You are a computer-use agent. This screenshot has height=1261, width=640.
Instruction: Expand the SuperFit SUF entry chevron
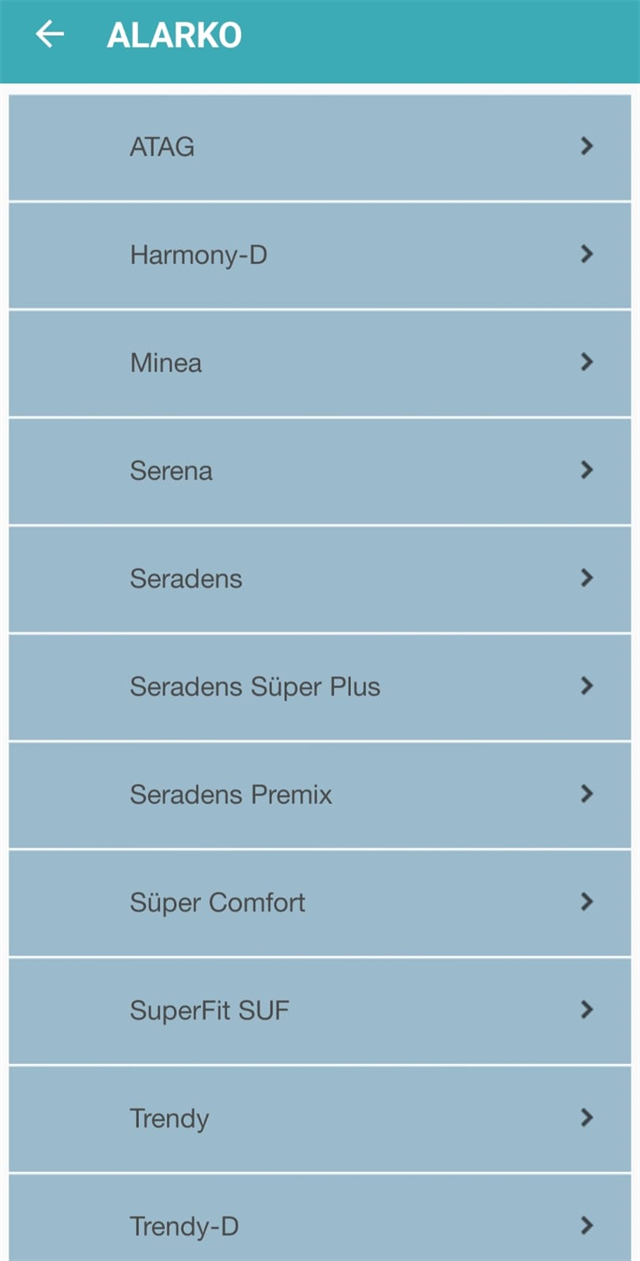(x=587, y=1010)
